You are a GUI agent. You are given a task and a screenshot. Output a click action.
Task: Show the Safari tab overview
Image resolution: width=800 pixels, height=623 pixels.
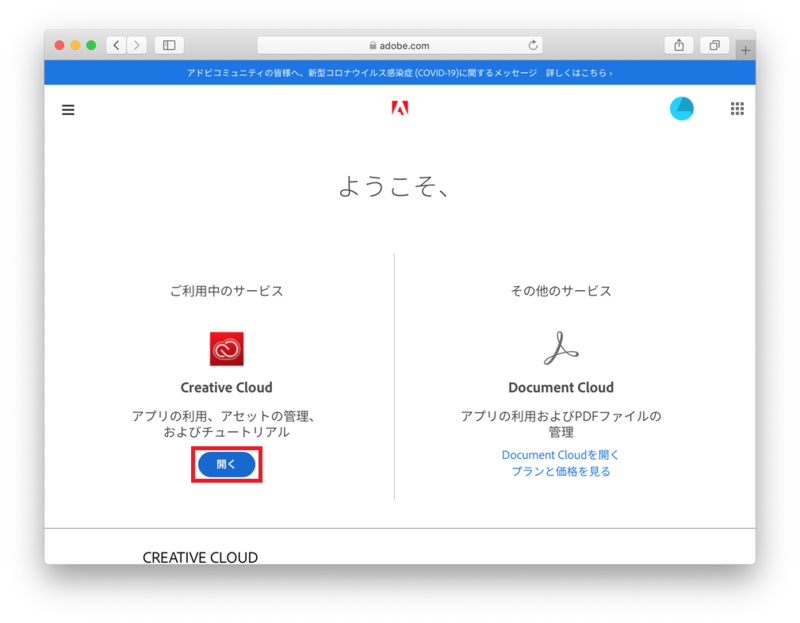click(x=714, y=45)
